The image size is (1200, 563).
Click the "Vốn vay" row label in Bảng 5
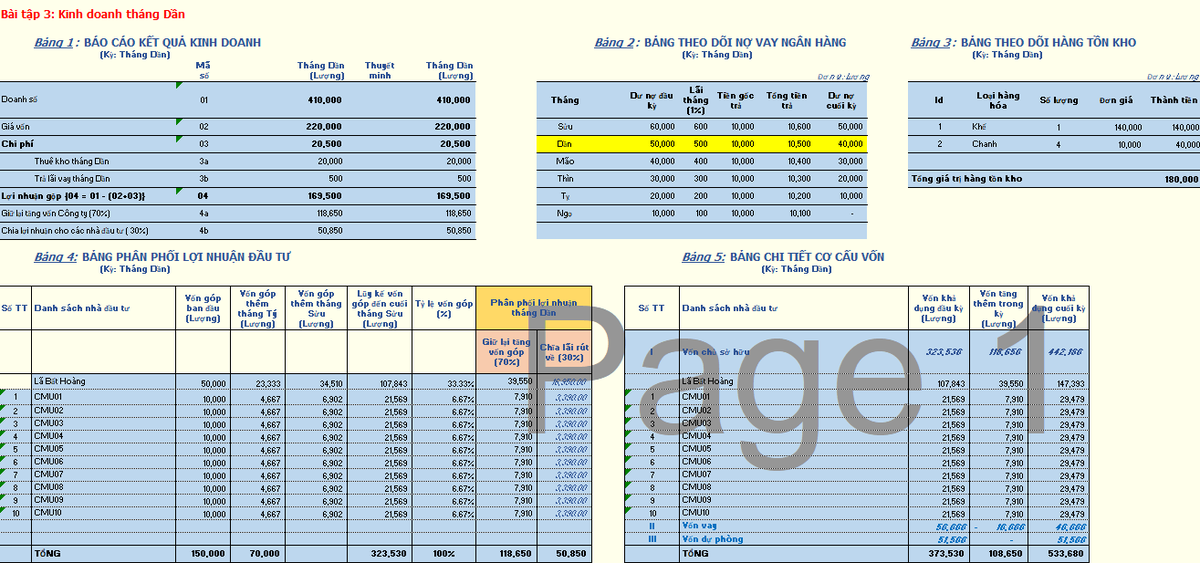pos(697,525)
